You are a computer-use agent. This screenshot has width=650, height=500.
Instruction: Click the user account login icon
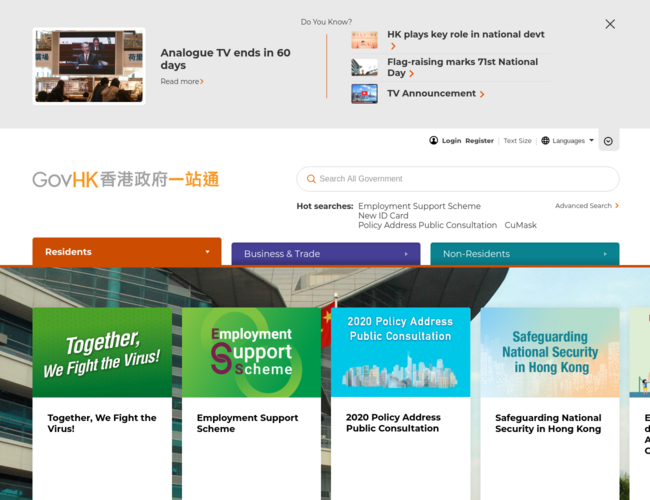434,141
